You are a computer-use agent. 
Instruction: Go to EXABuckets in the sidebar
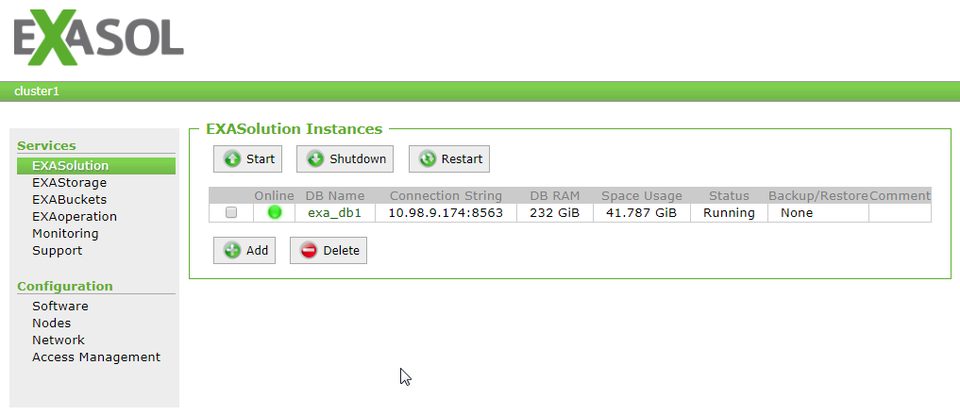pos(69,200)
